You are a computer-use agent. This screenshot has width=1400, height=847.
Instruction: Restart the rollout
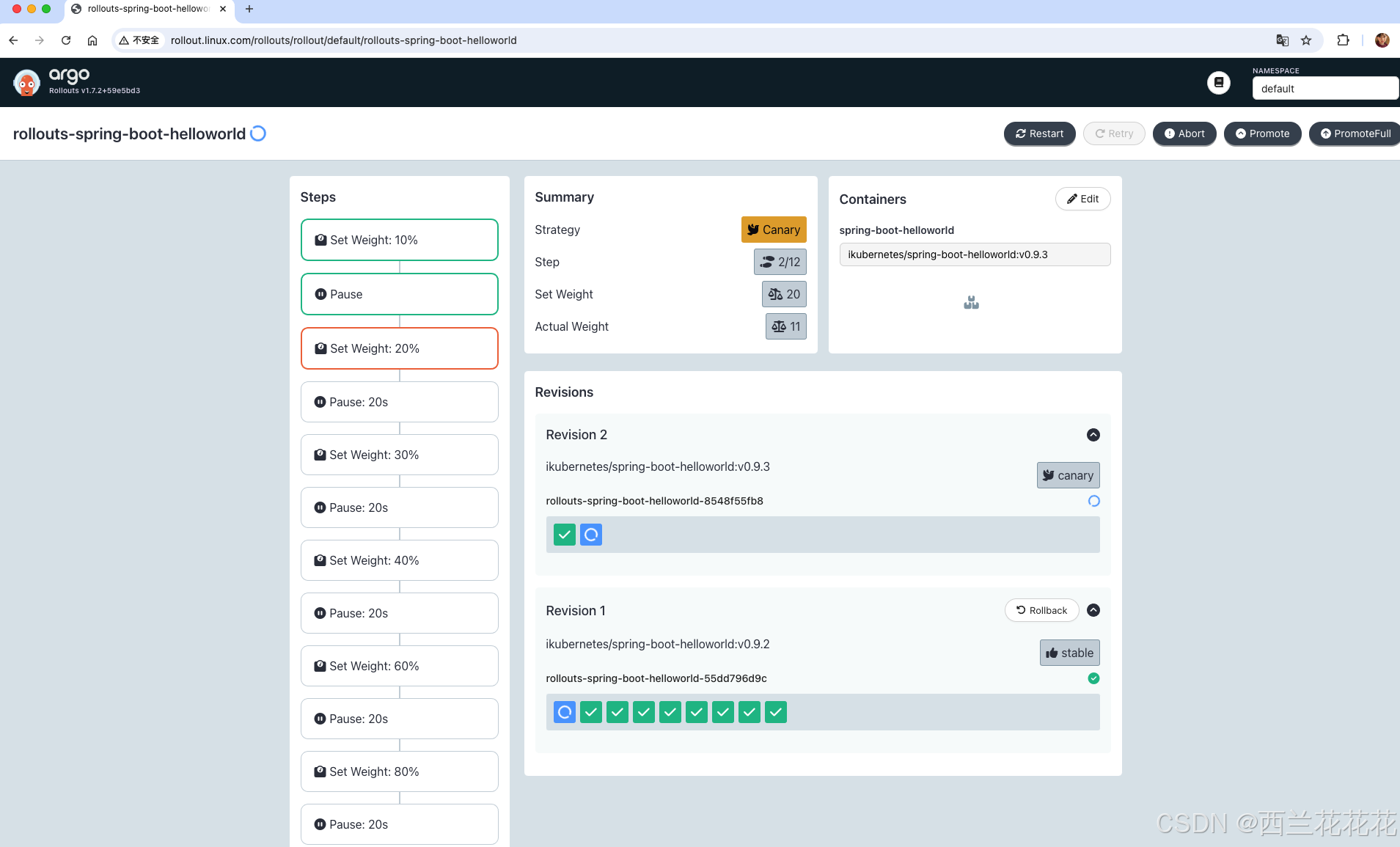point(1039,133)
